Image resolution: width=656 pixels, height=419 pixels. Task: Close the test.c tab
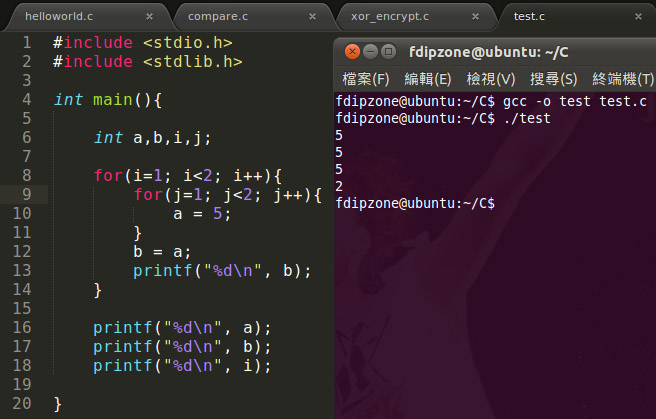[x=638, y=16]
